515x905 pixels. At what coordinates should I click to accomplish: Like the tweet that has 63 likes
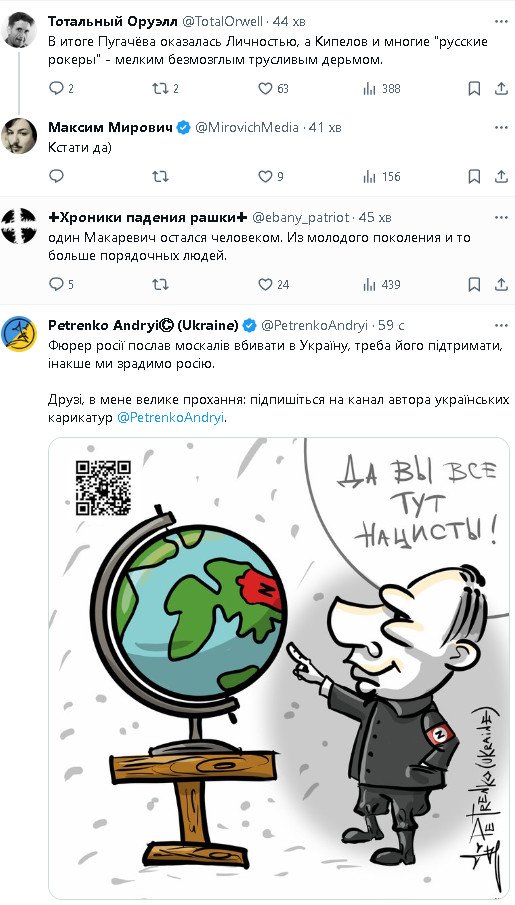(x=265, y=88)
